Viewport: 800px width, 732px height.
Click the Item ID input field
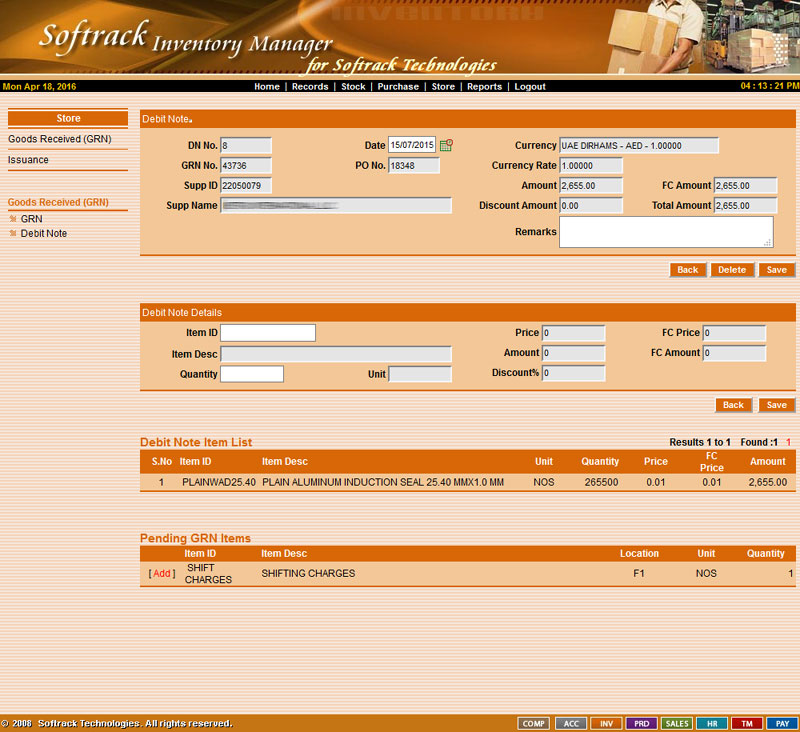tap(267, 333)
